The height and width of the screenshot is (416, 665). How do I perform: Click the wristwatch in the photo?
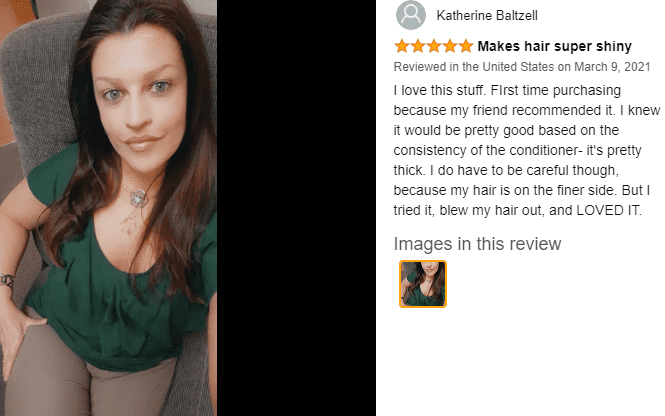point(7,280)
